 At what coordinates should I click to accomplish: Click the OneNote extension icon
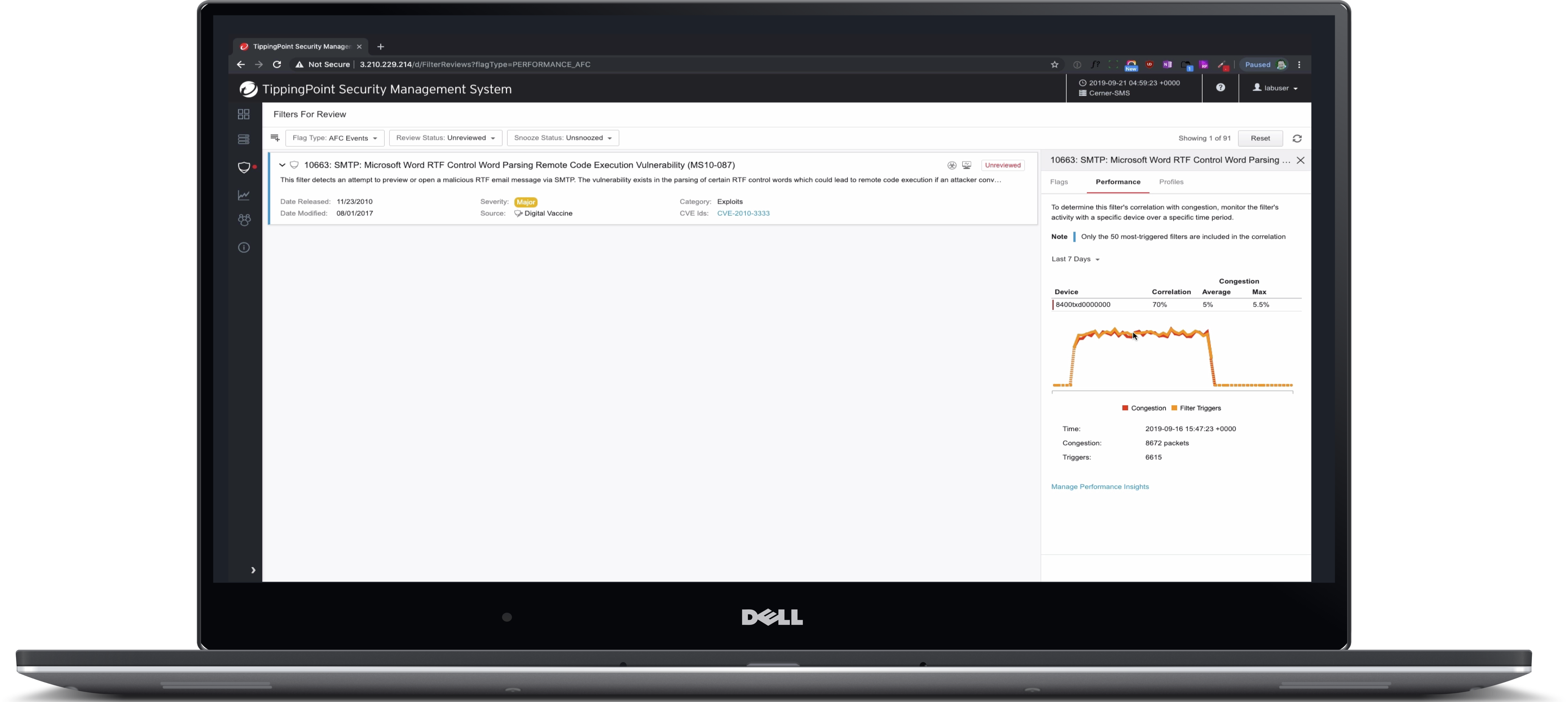(x=1167, y=65)
